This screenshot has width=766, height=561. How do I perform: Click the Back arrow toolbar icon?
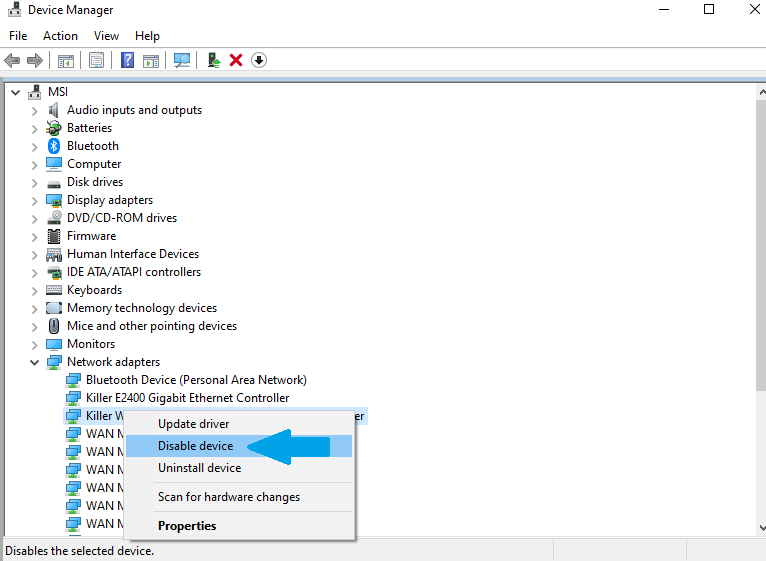coord(12,61)
